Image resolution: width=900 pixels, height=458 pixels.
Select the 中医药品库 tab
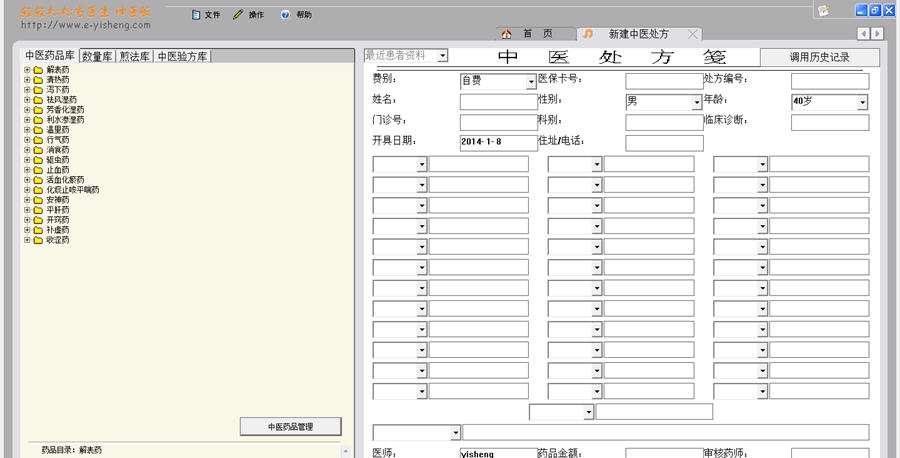pos(50,56)
